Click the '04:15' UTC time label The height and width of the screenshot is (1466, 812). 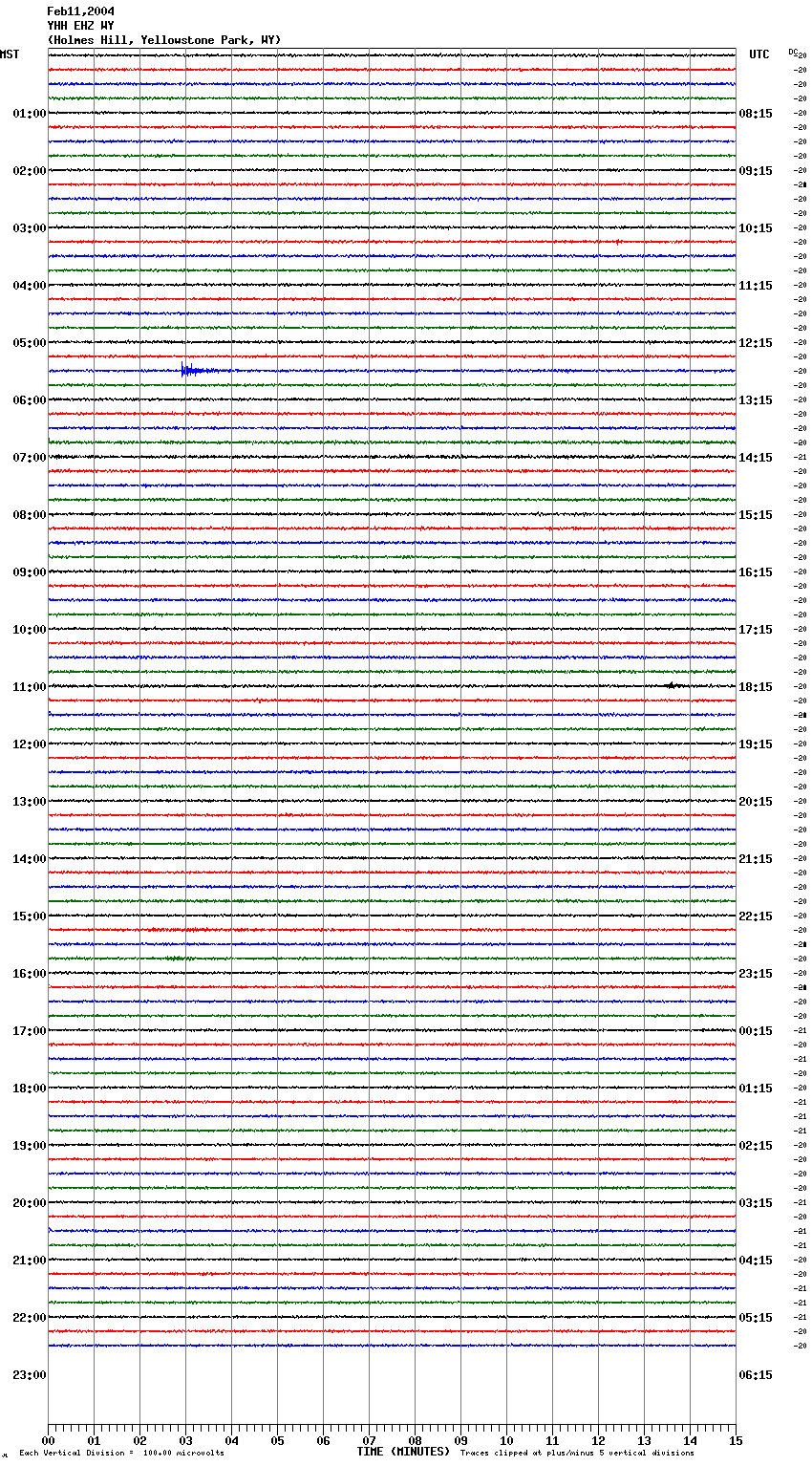tap(756, 1261)
